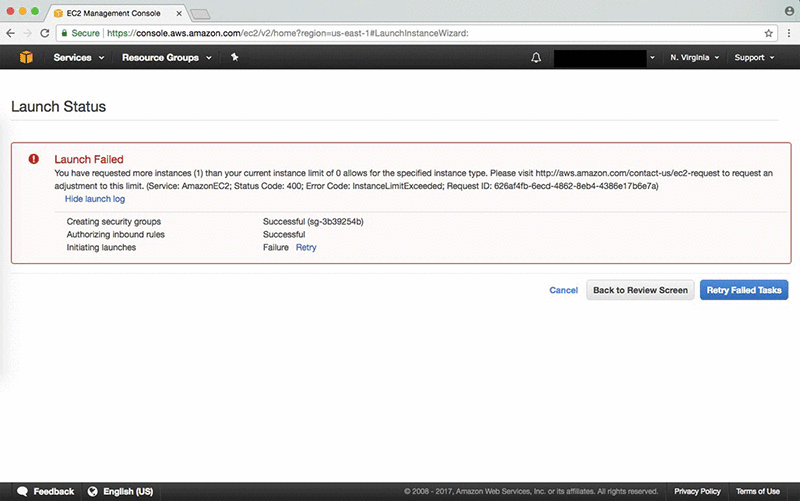Change language via English (US)
Viewport: 800px width, 501px height.
pos(128,491)
